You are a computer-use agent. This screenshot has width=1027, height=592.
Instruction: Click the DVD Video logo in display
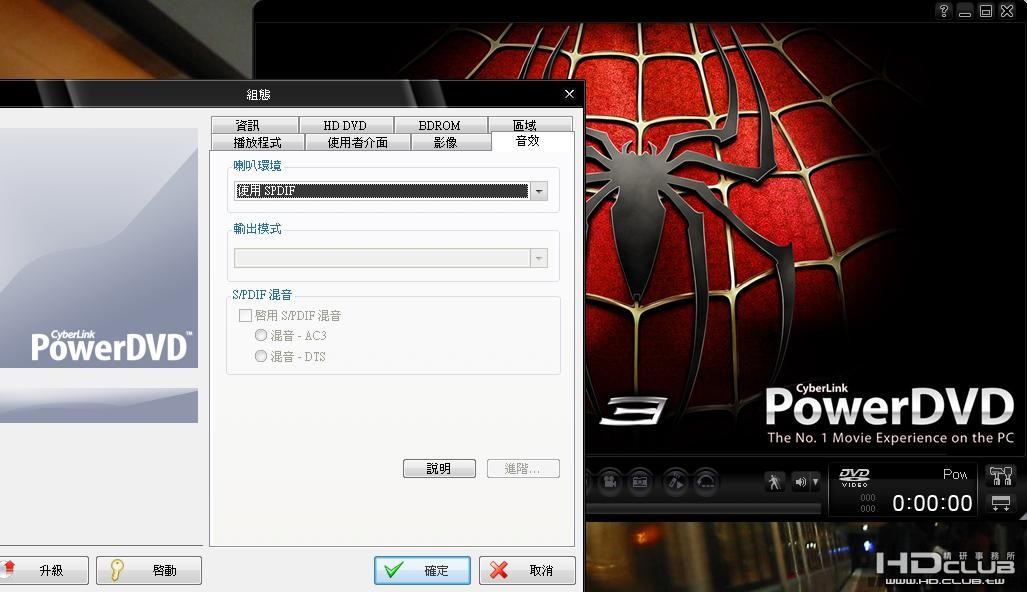click(x=854, y=477)
